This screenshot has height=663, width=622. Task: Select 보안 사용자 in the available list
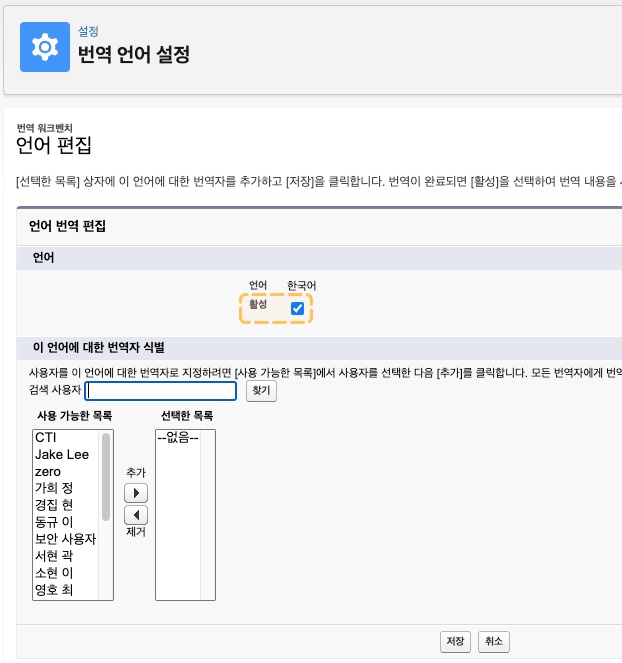click(x=66, y=539)
